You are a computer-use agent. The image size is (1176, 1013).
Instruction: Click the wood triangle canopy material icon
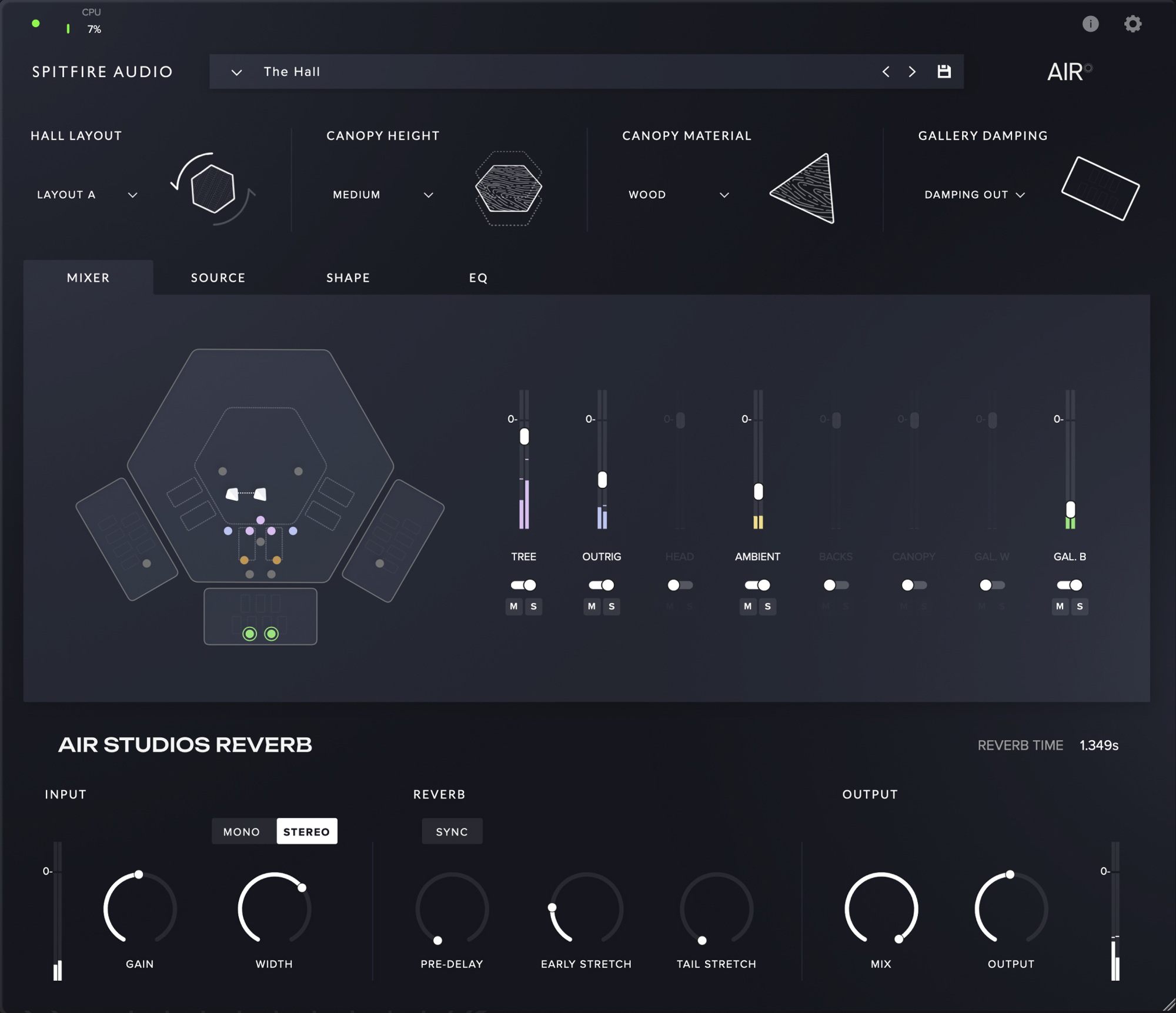click(807, 189)
